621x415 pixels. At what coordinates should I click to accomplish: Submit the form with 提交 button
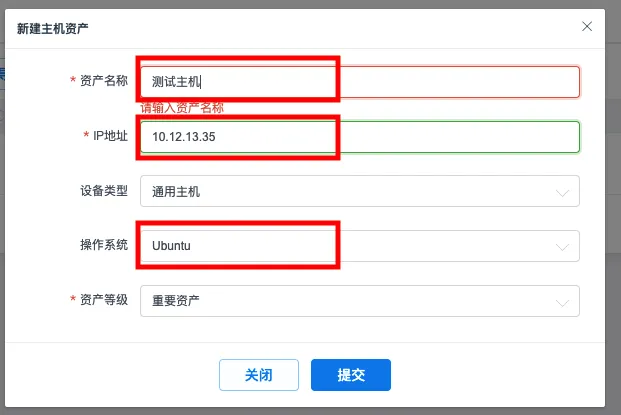350,375
